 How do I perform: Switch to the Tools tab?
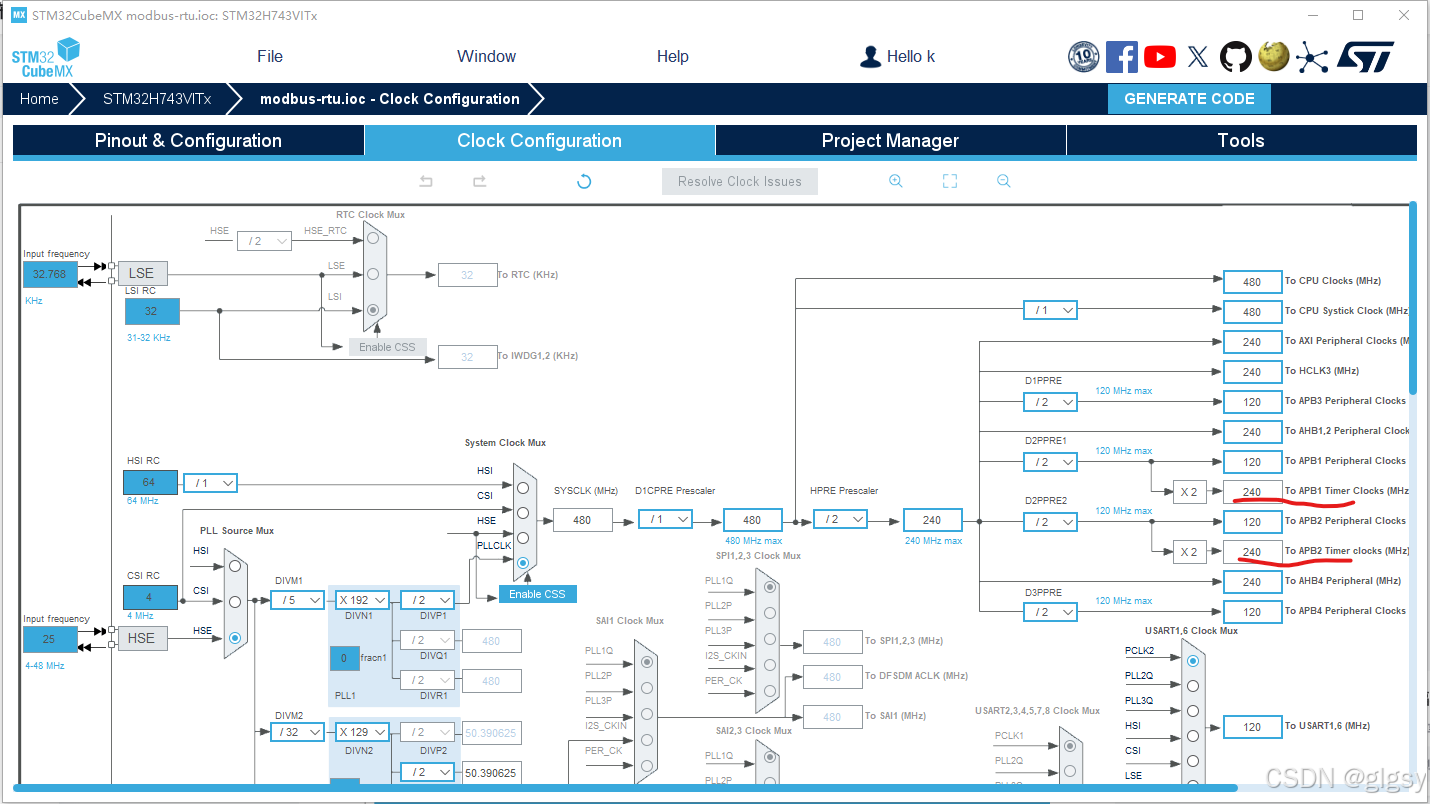pyautogui.click(x=1241, y=141)
